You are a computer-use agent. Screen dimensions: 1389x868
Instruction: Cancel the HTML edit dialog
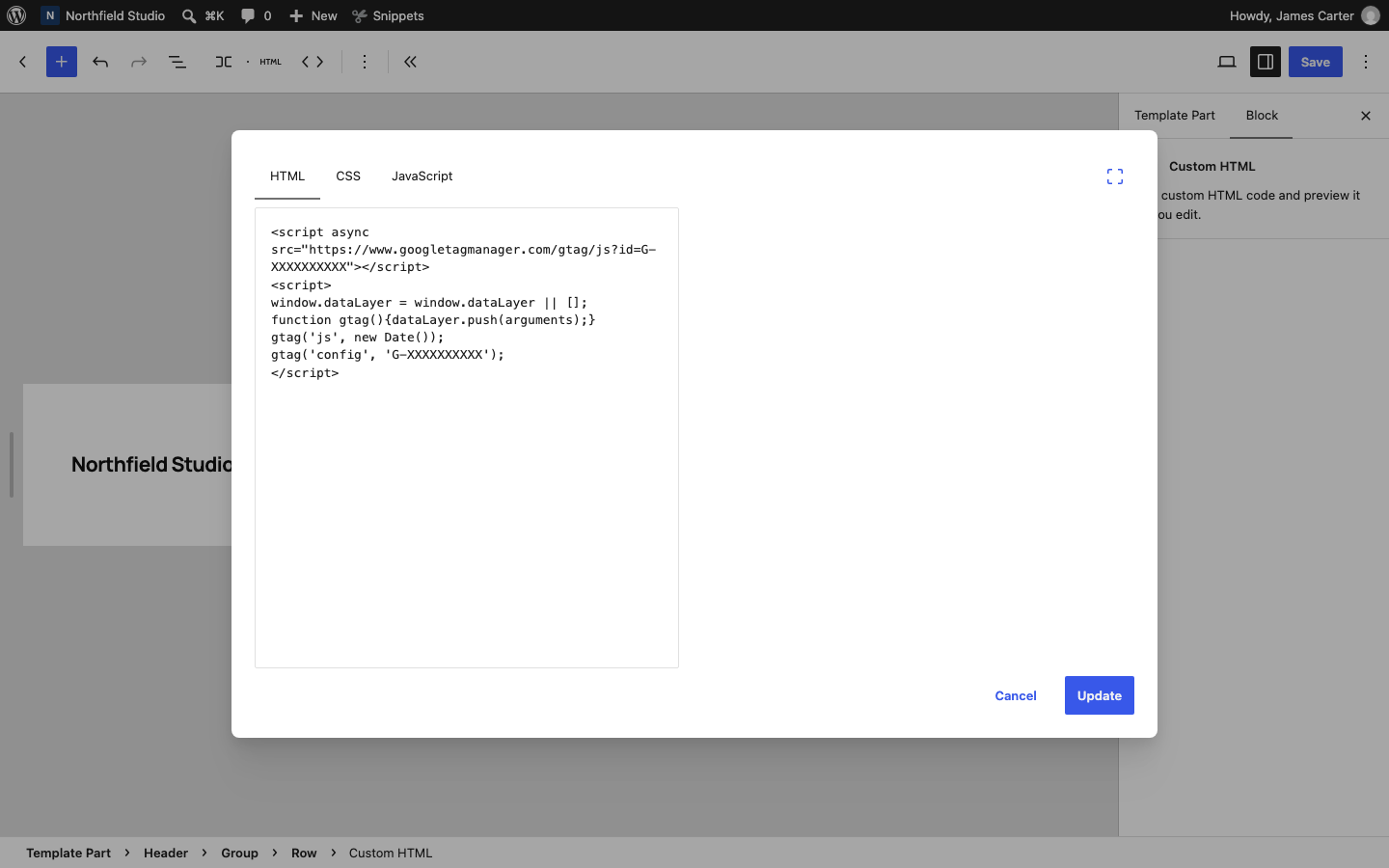pos(1016,695)
